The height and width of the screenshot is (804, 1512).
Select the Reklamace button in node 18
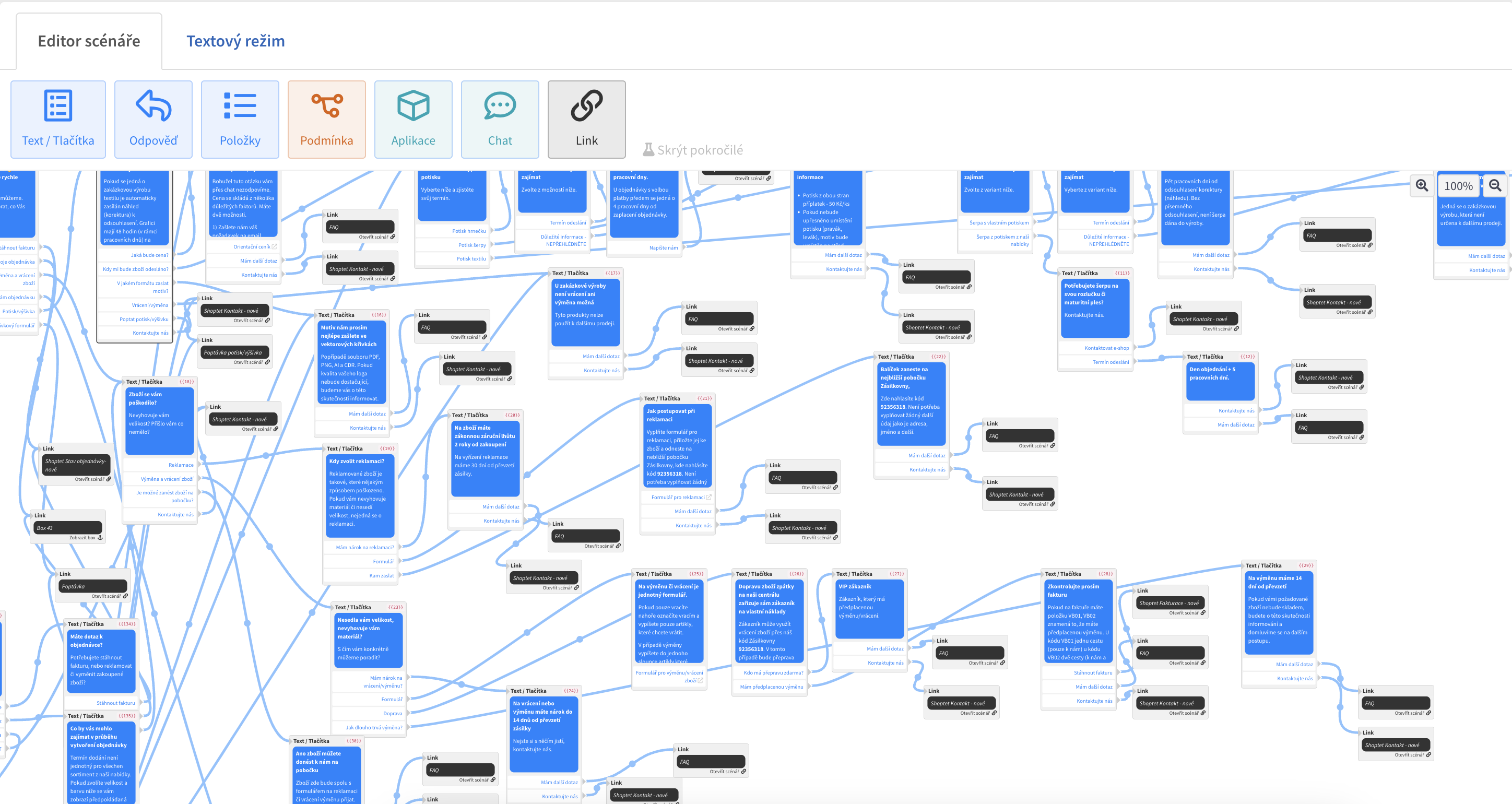(x=180, y=465)
